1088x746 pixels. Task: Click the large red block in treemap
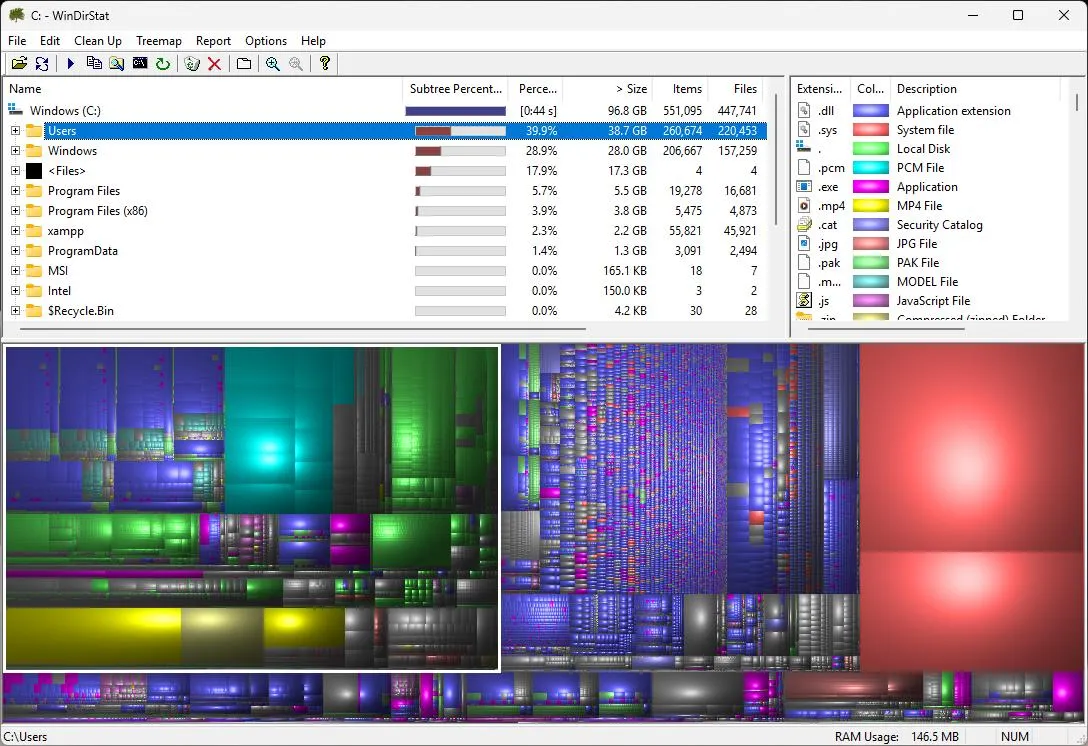(x=971, y=448)
